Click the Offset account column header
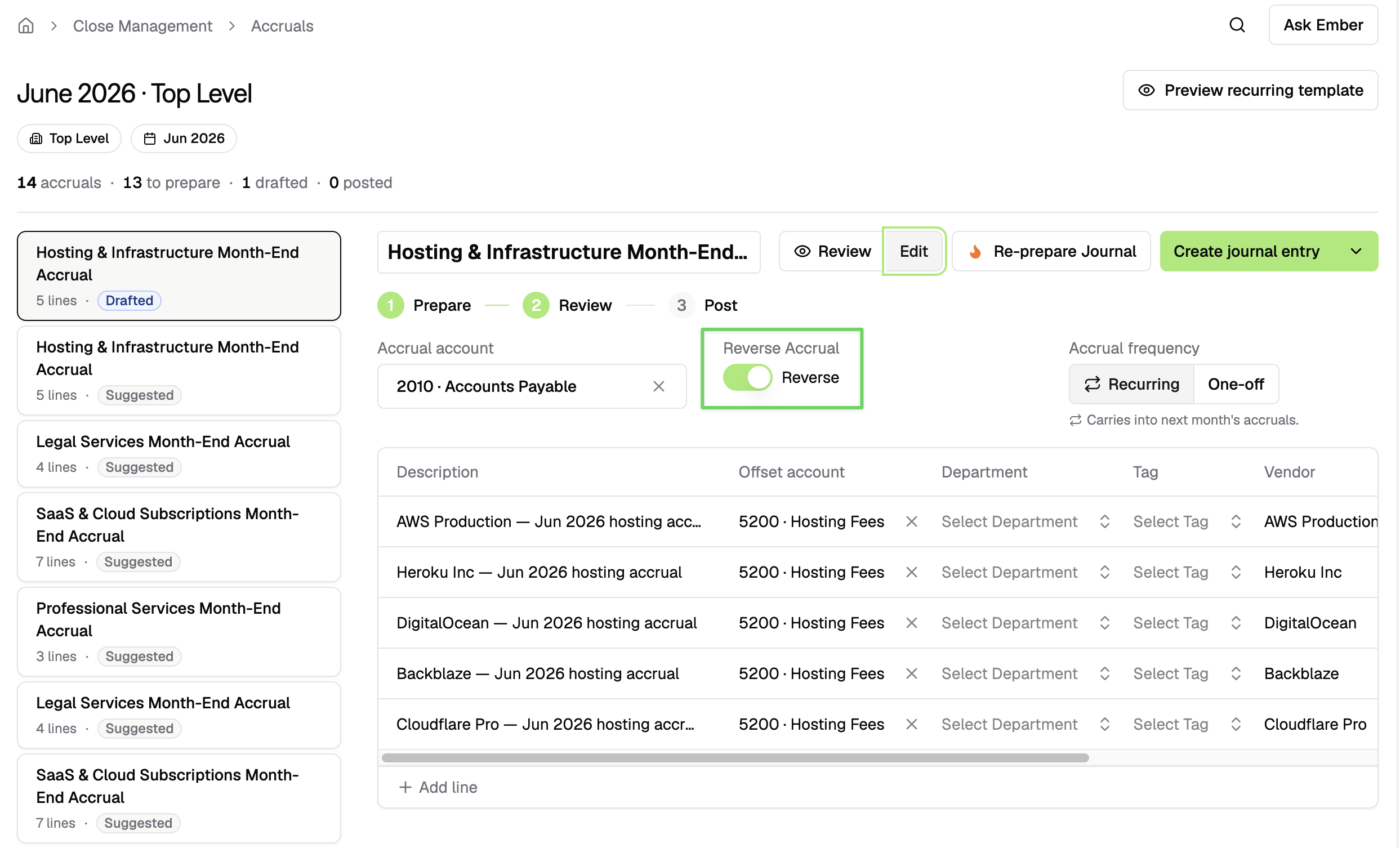The height and width of the screenshot is (848, 1400). (791, 472)
